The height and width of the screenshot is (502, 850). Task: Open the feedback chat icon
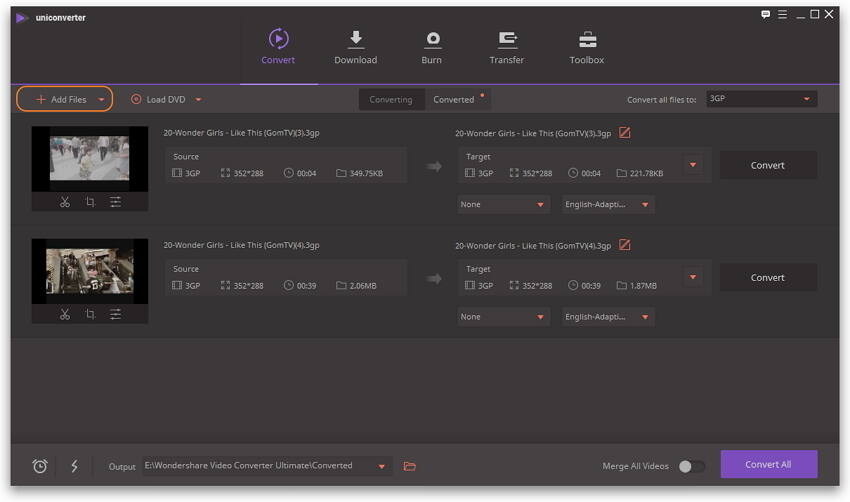click(x=765, y=15)
